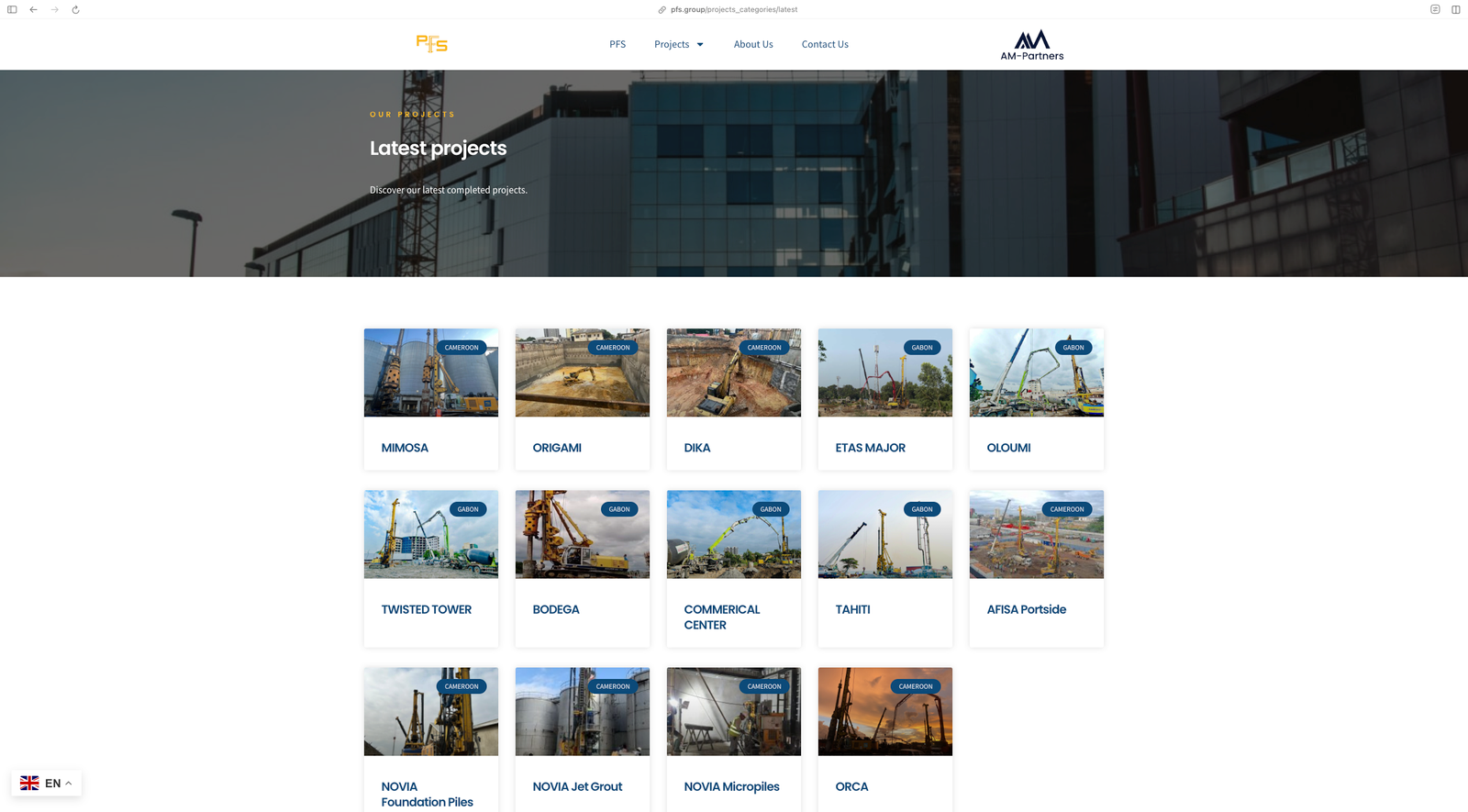Open the reader view icon
Screen dimensions: 1468x812
tap(1435, 10)
